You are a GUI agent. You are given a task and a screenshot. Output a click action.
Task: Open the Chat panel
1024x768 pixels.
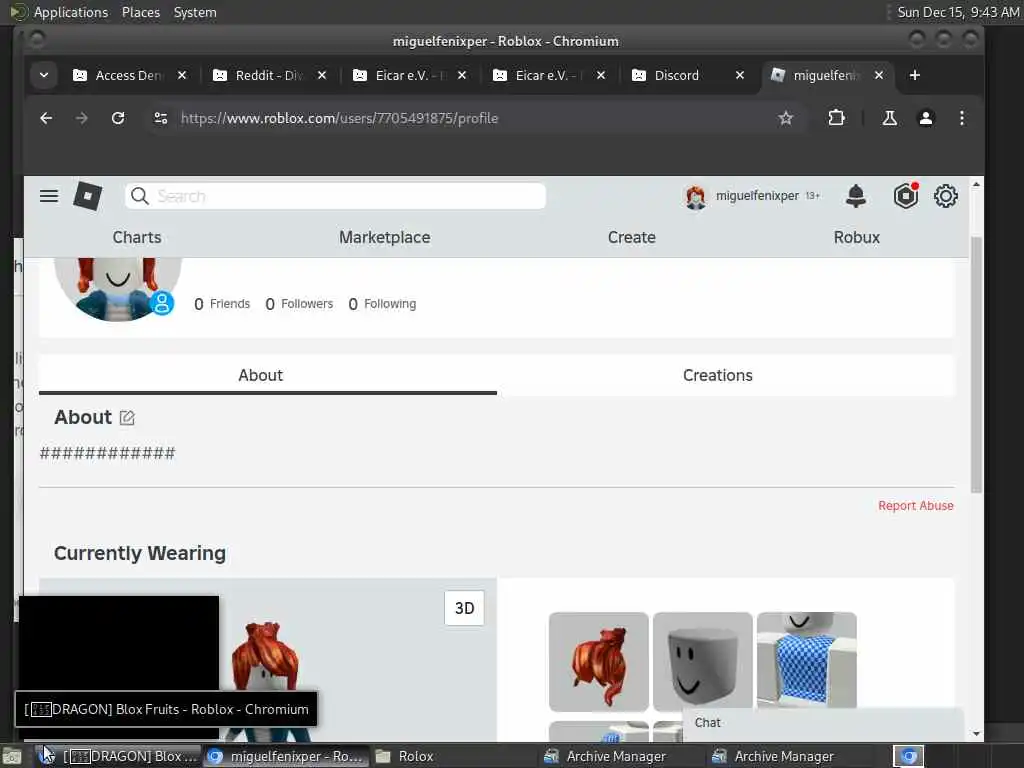click(823, 723)
